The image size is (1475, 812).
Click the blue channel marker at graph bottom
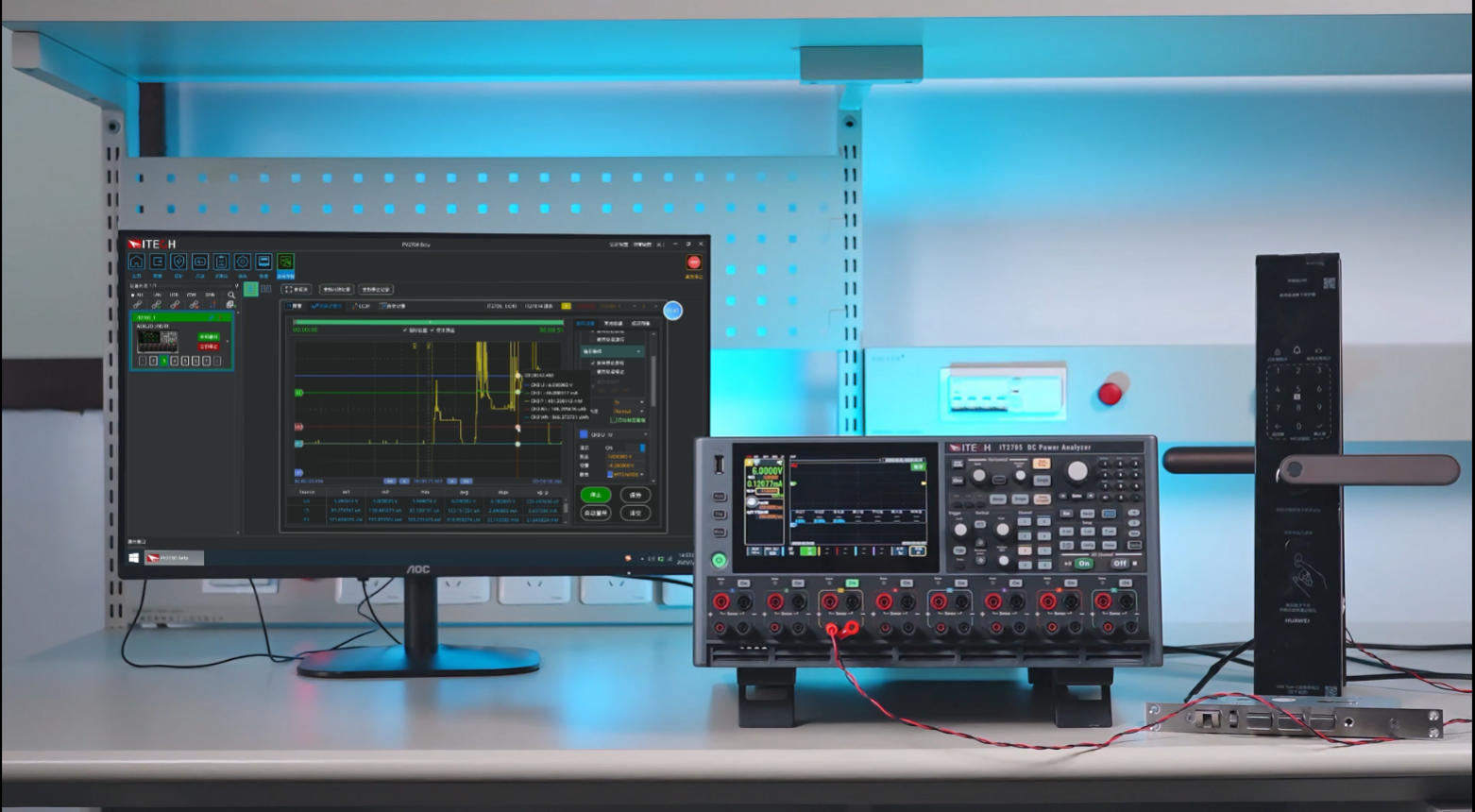pyautogui.click(x=299, y=472)
